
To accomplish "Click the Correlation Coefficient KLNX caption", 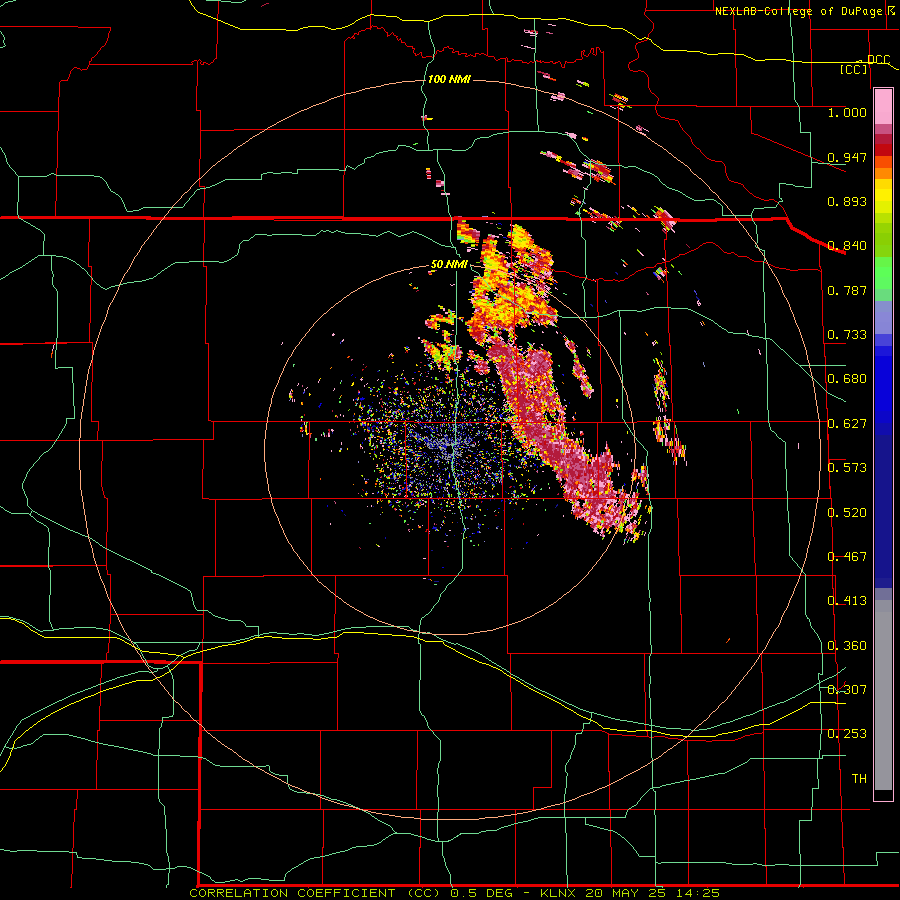I will 454,893.
